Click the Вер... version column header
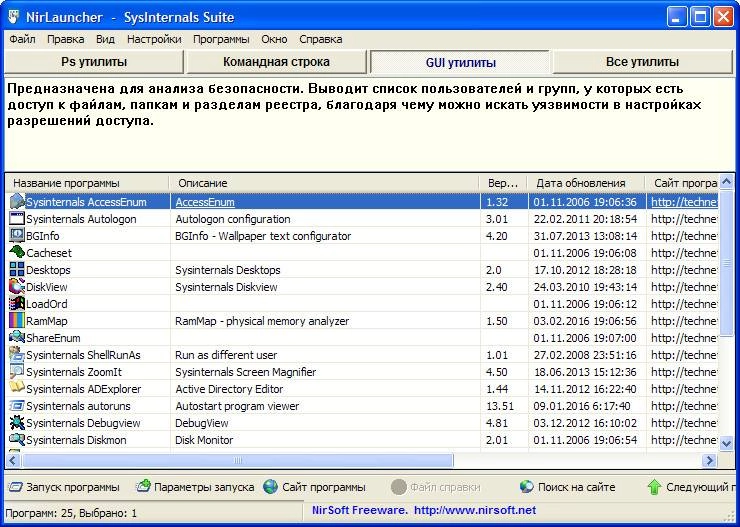The width and height of the screenshot is (740, 527). point(504,183)
